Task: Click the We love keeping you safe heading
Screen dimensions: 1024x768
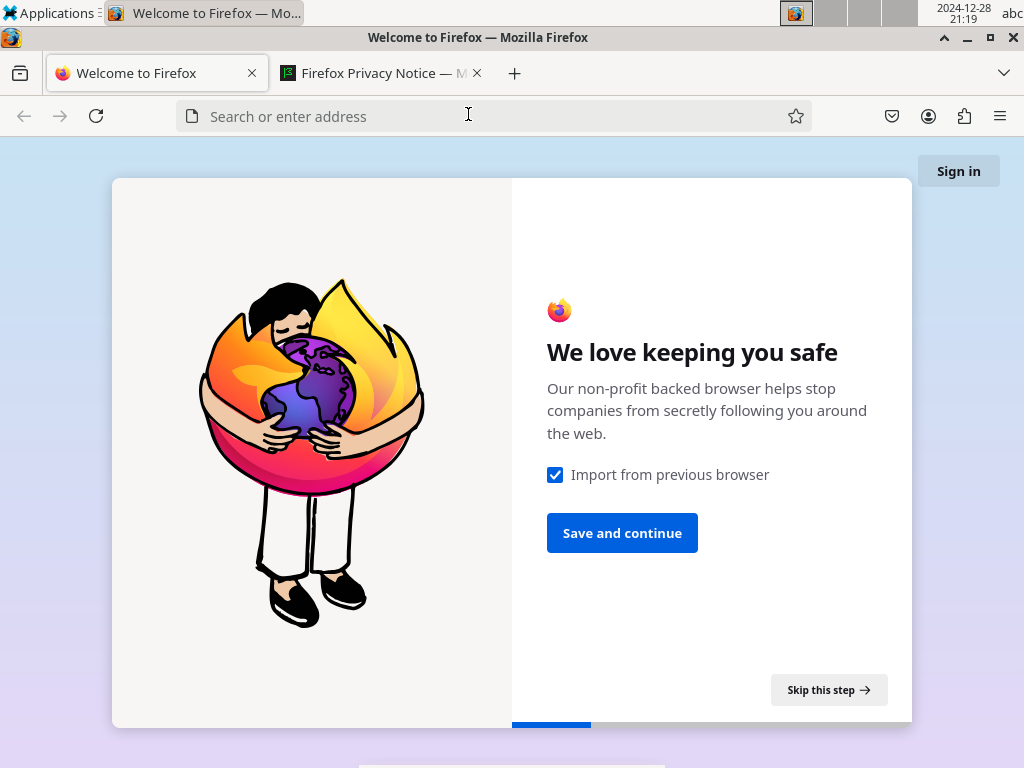Action: [692, 353]
